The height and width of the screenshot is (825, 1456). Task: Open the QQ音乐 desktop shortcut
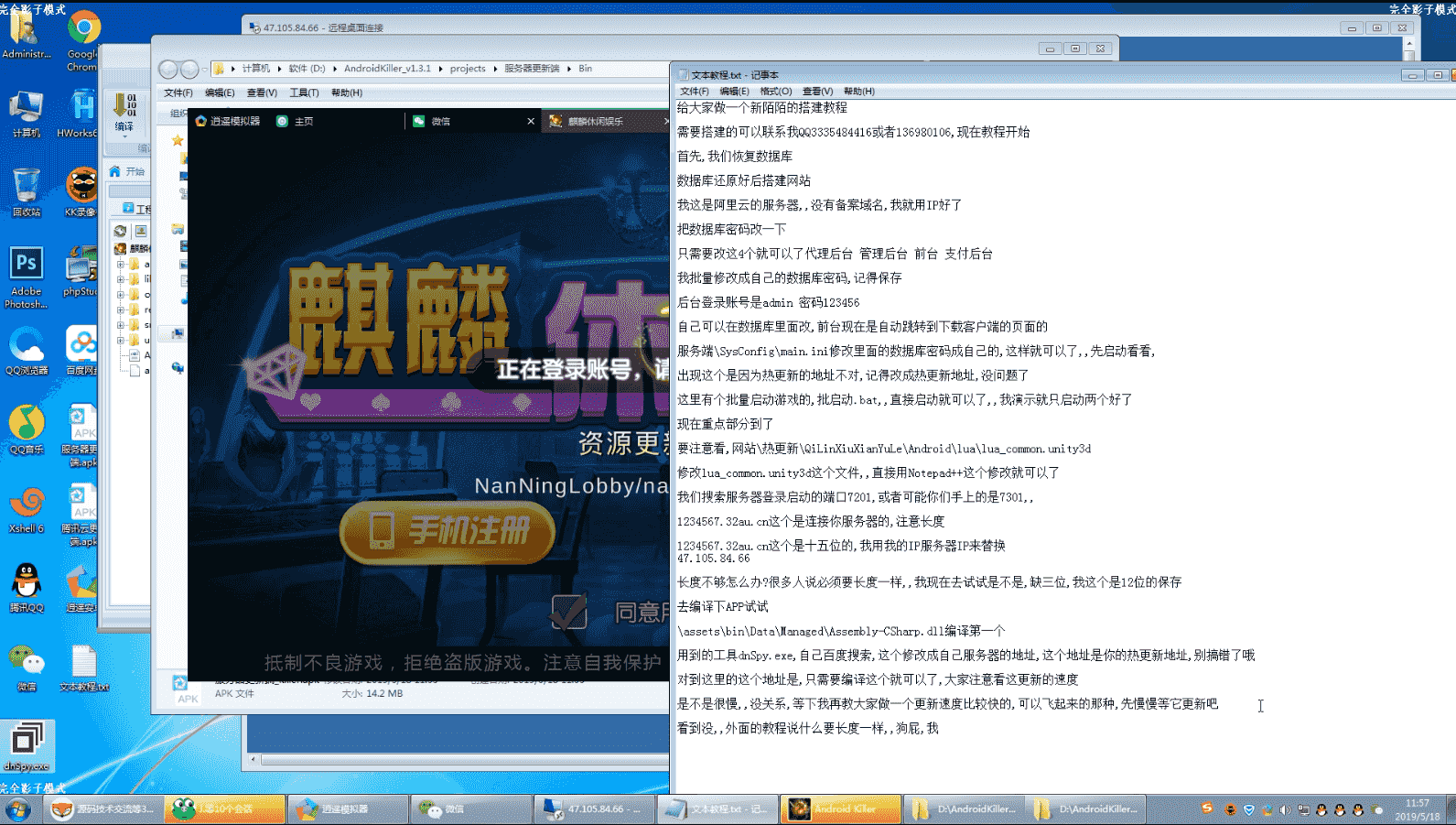[26, 429]
